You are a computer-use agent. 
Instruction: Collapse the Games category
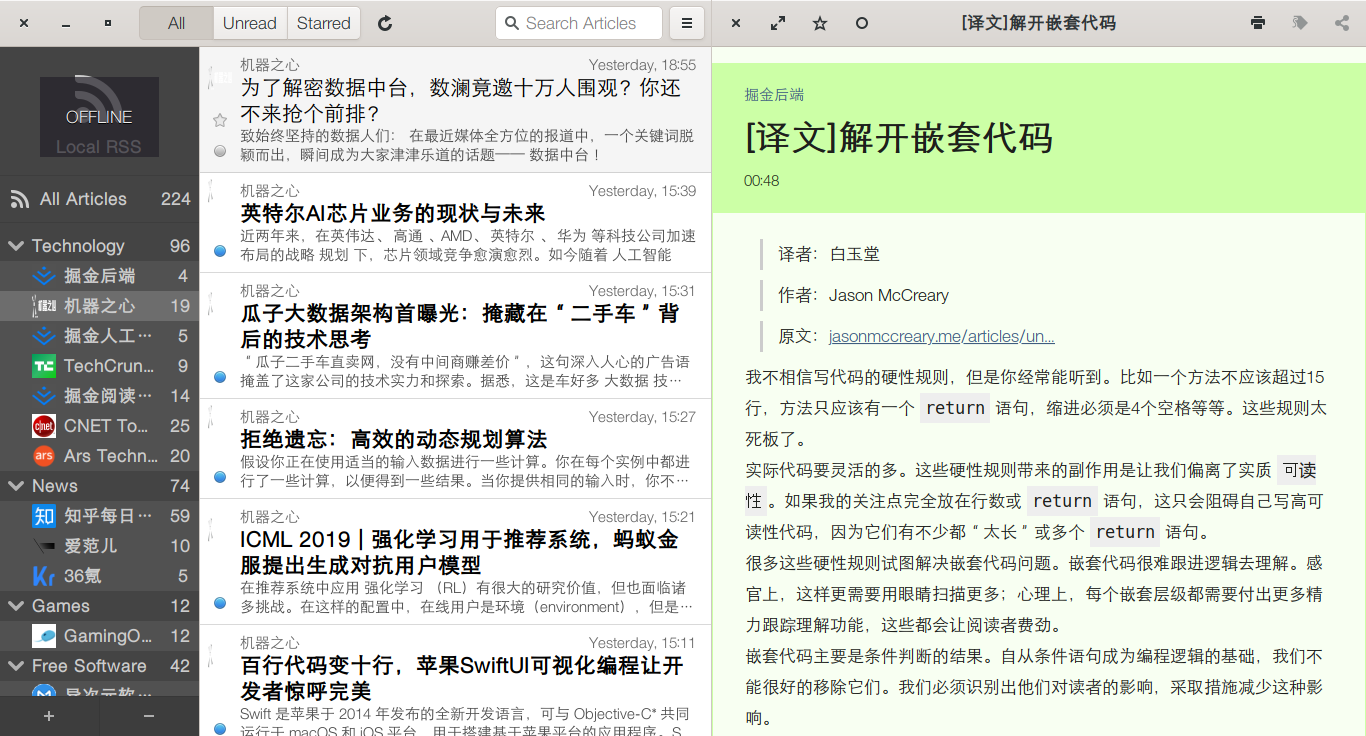[x=16, y=606]
